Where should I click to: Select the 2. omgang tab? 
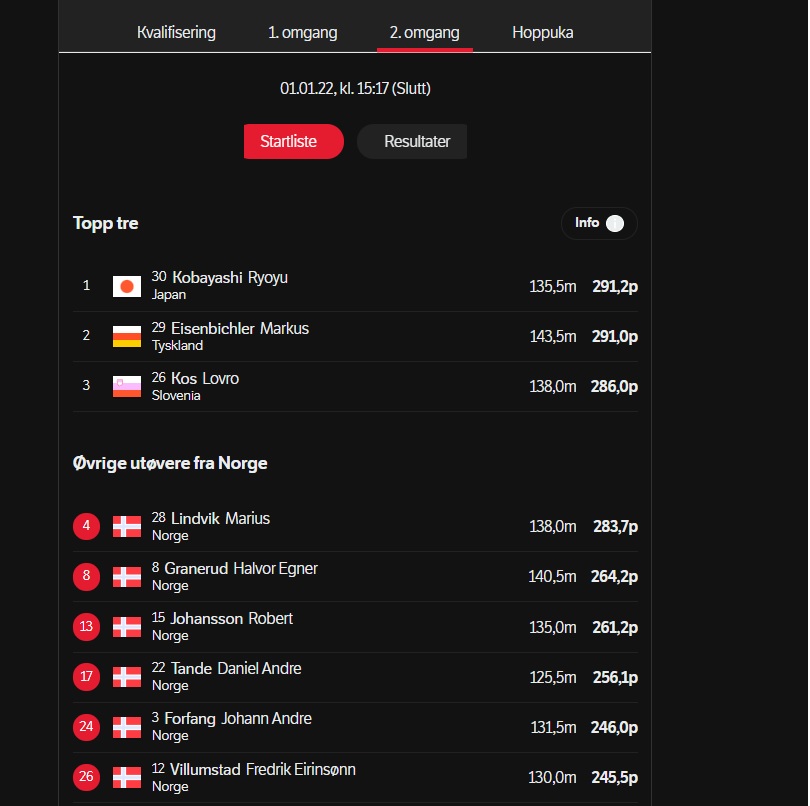tap(425, 33)
